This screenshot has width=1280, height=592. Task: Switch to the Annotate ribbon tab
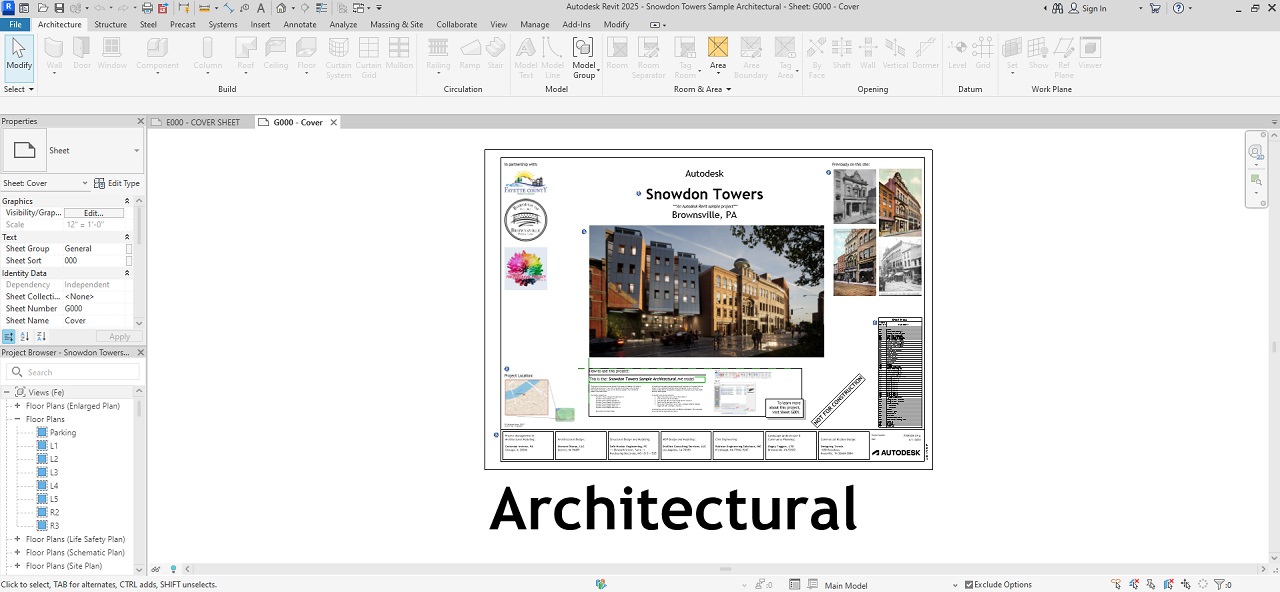coord(300,24)
